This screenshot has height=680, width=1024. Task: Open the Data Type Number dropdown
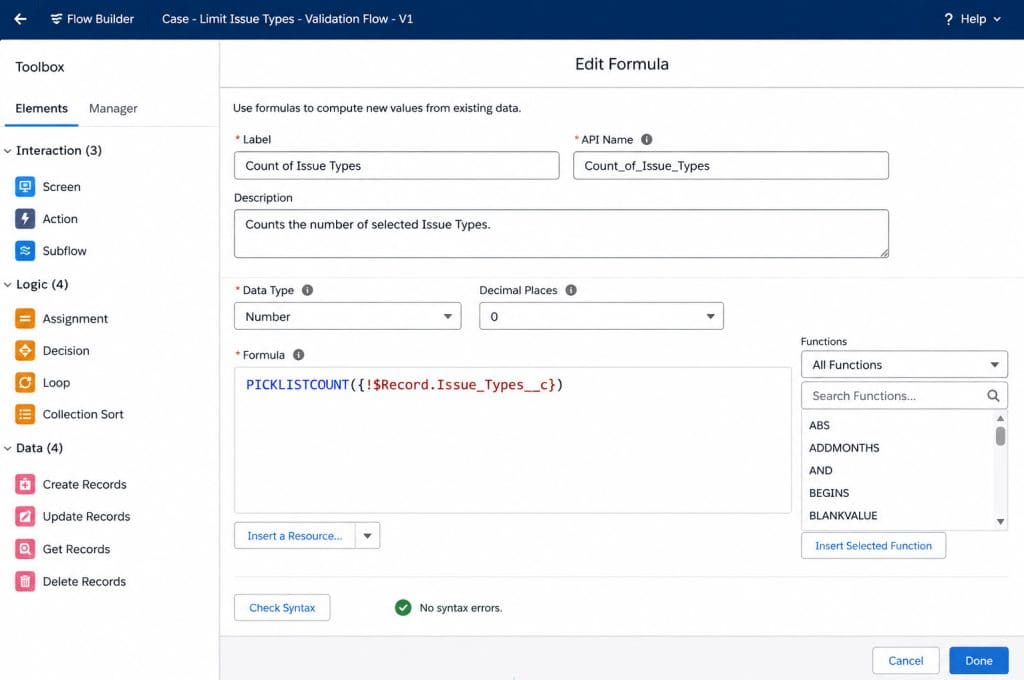347,316
